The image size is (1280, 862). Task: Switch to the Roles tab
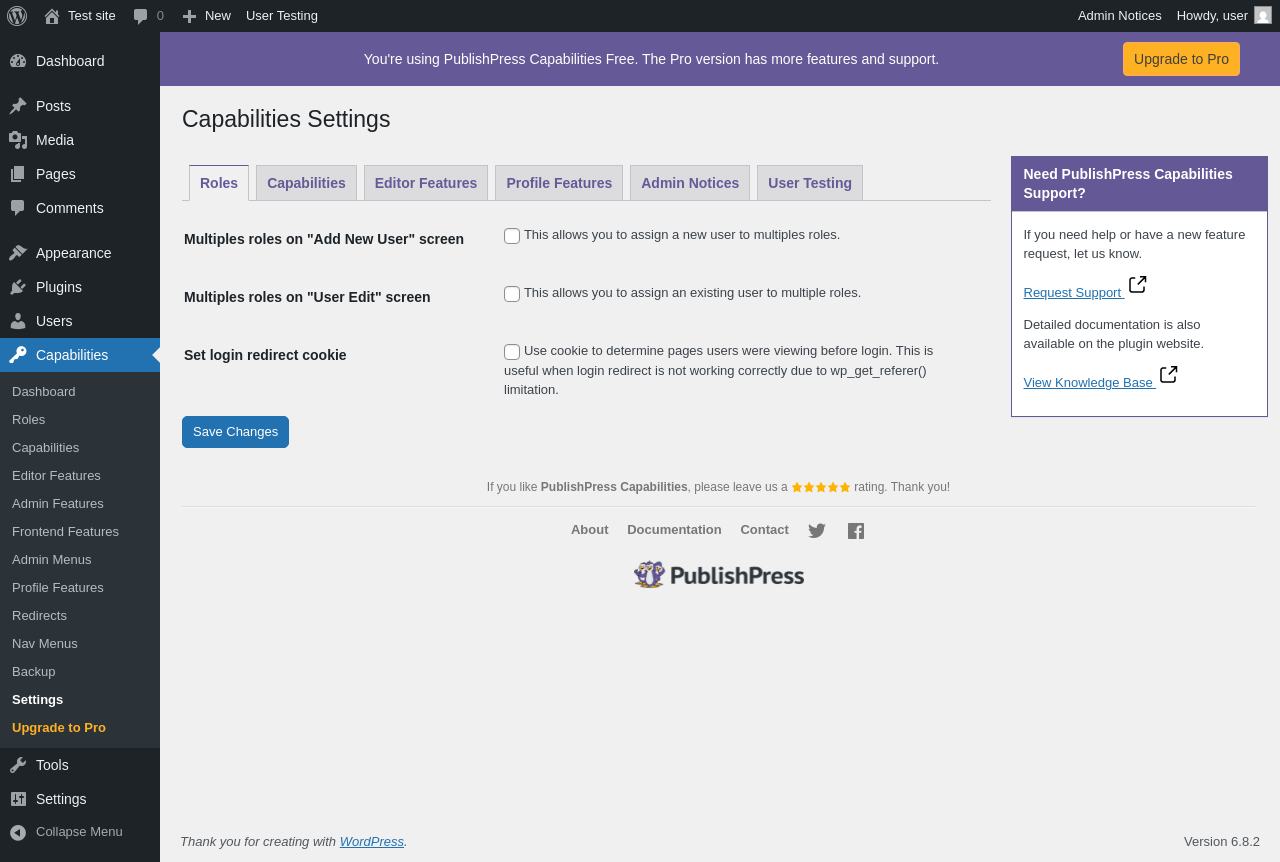pyautogui.click(x=219, y=183)
